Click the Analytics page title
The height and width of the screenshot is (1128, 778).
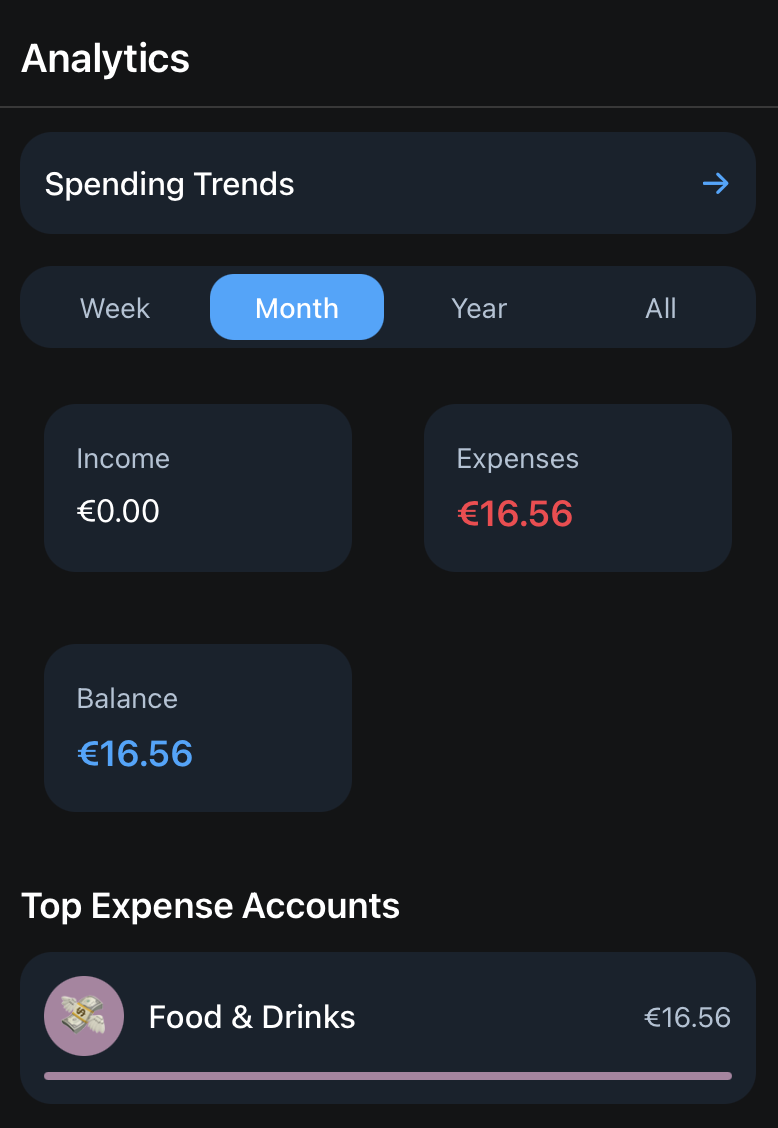coord(106,58)
